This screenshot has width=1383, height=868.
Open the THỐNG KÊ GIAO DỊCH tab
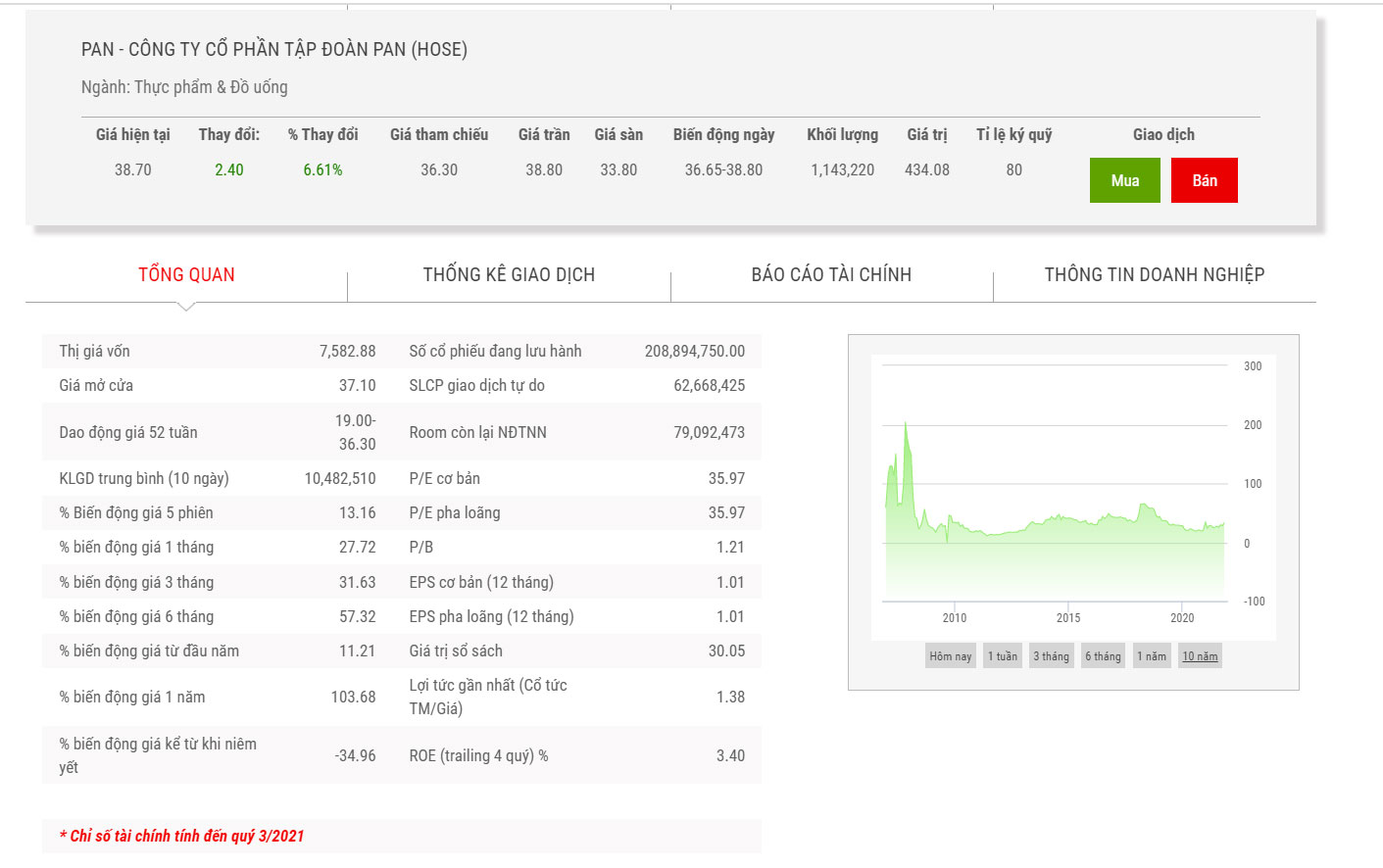[x=509, y=275]
